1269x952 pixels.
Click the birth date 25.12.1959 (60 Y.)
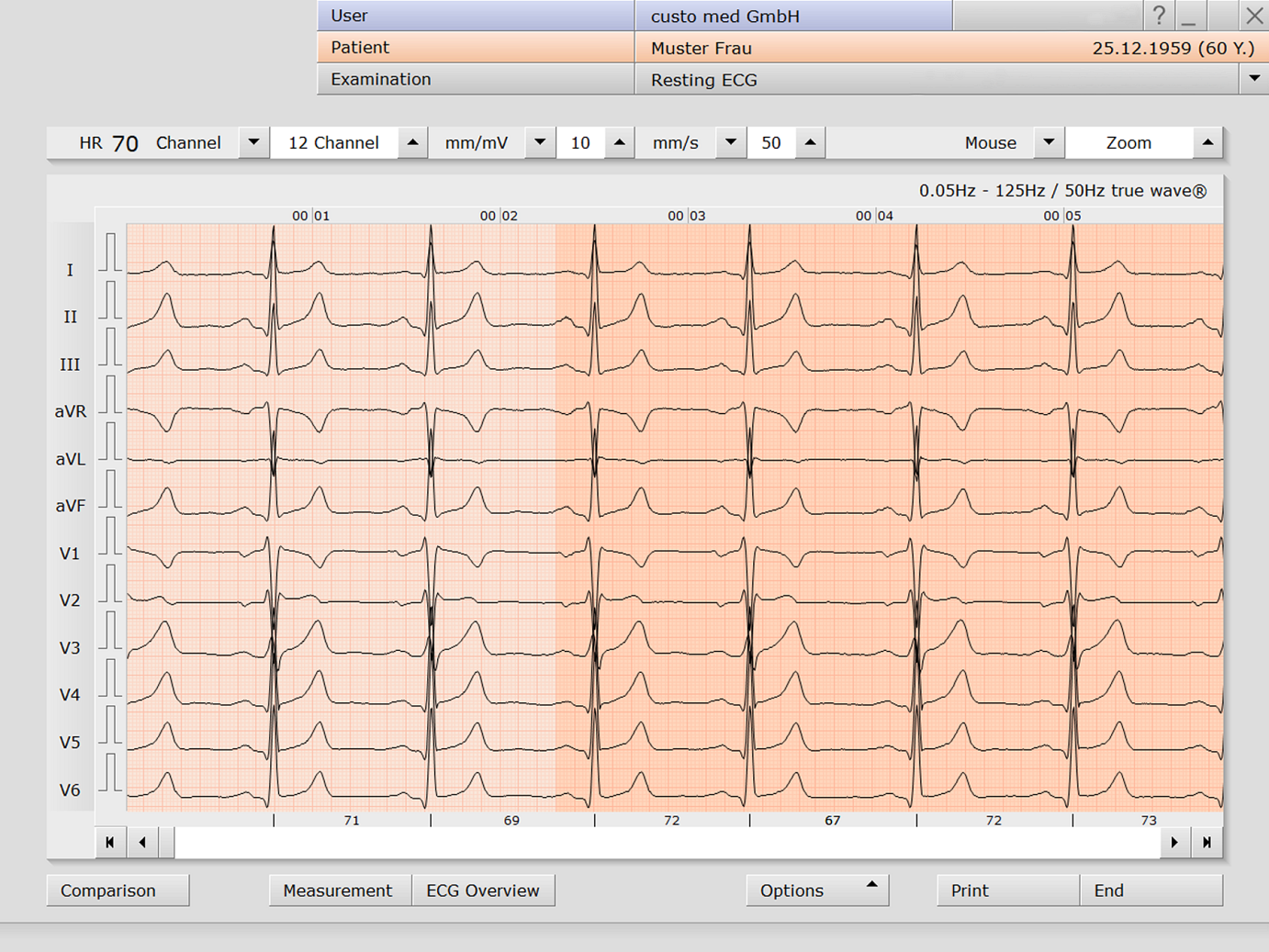pyautogui.click(x=1173, y=48)
